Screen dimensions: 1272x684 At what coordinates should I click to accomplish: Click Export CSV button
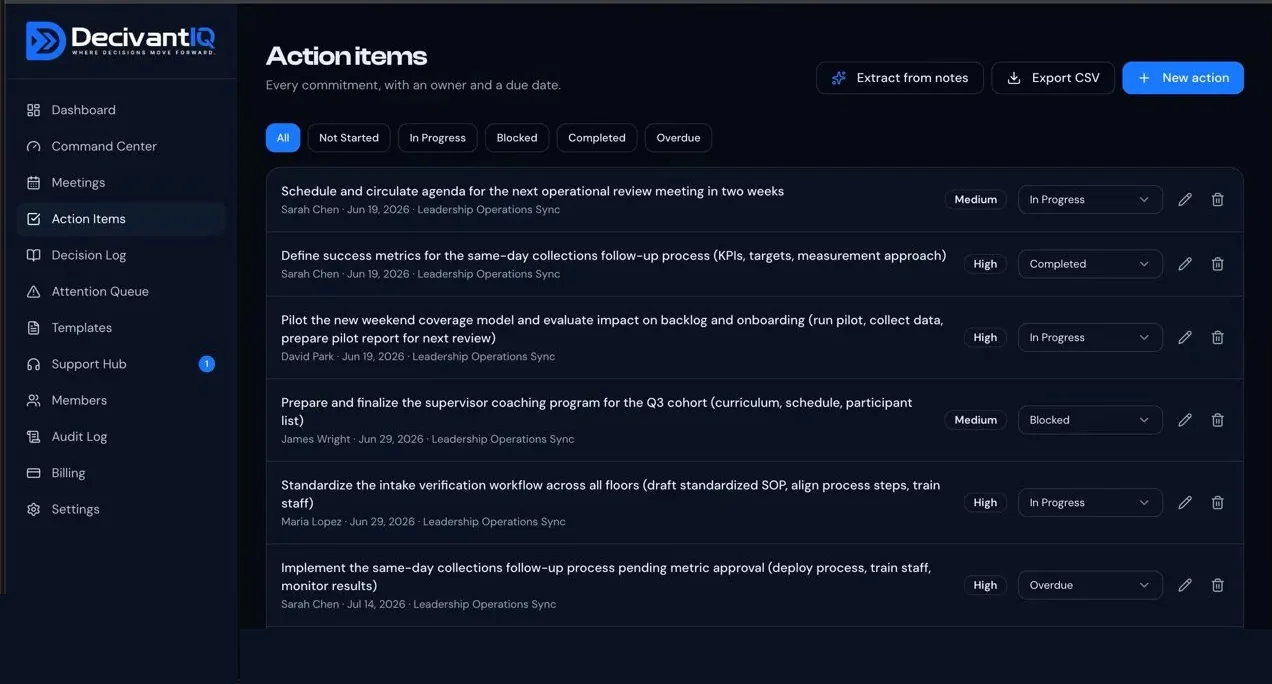(x=1053, y=78)
